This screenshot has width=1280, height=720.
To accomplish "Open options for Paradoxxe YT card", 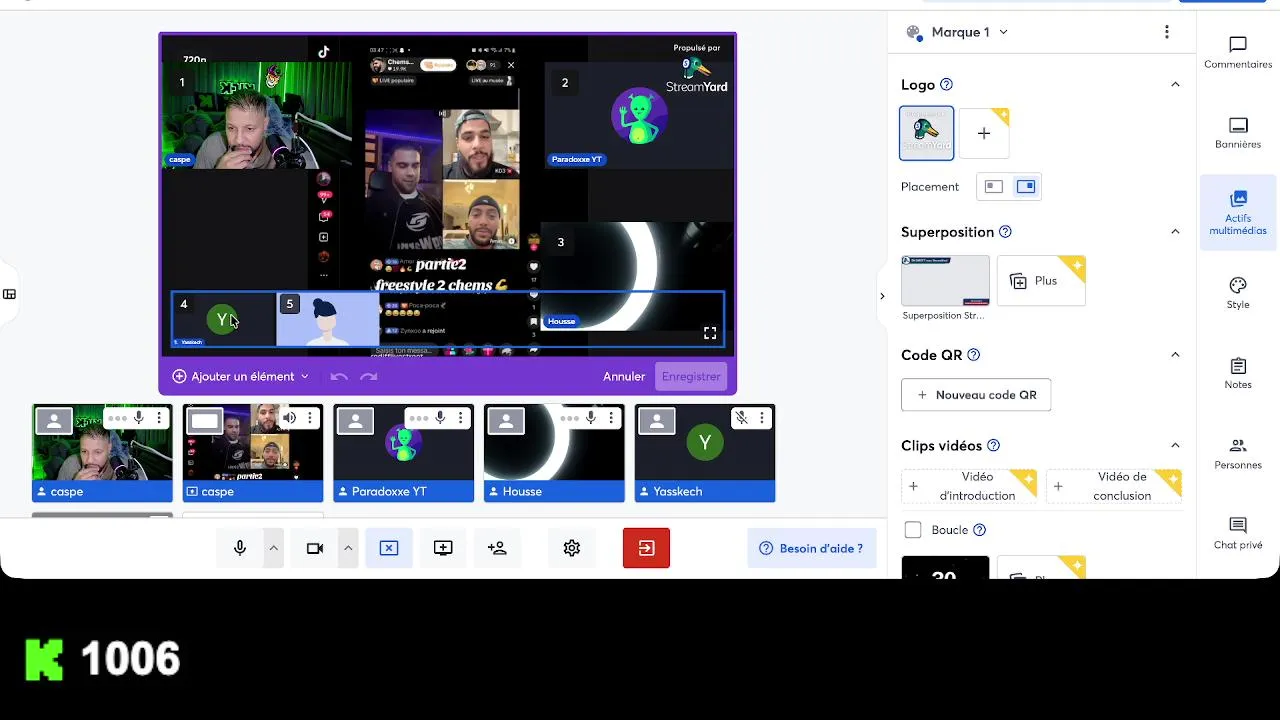I will pos(460,418).
